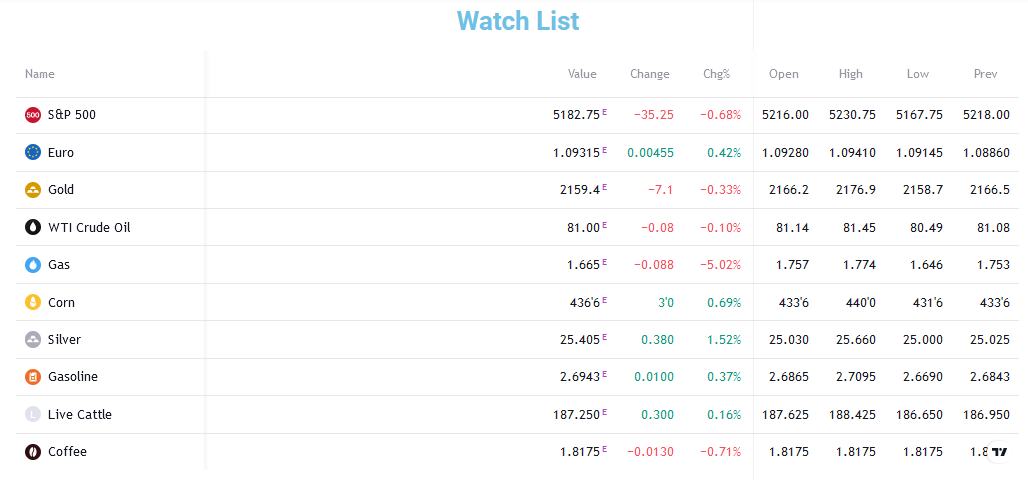Click the Gas change percent −5.02%
The height and width of the screenshot is (480, 1028).
pos(721,265)
